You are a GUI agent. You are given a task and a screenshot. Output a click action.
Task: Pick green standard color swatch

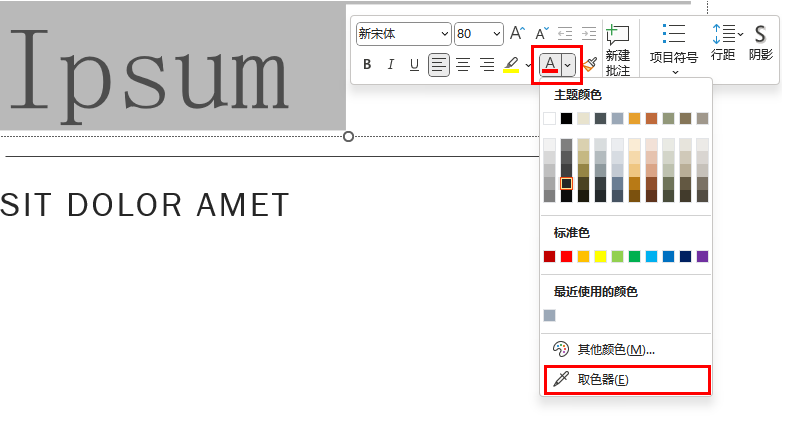click(634, 256)
